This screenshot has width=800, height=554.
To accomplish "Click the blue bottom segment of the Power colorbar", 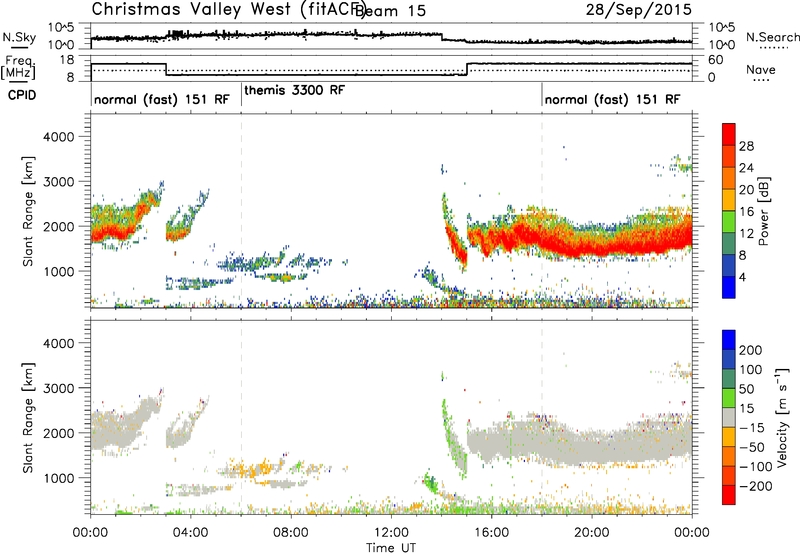I will pos(729,287).
